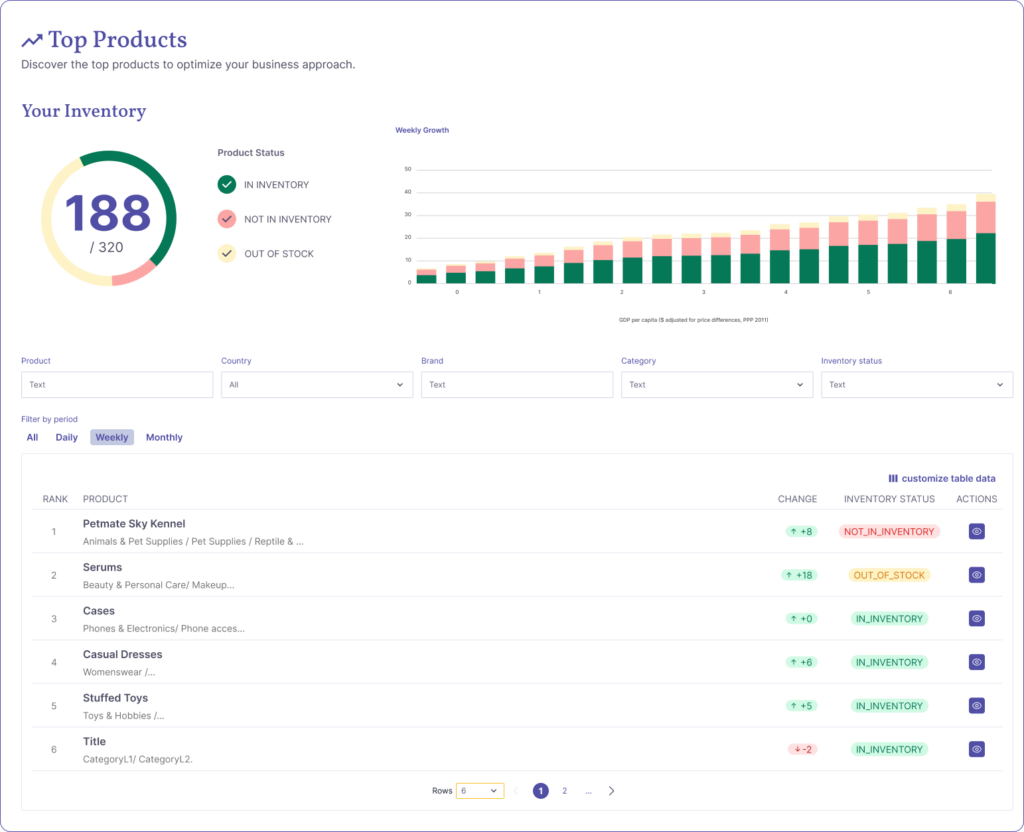Open the Country dropdown
1024x832 pixels.
[x=317, y=385]
